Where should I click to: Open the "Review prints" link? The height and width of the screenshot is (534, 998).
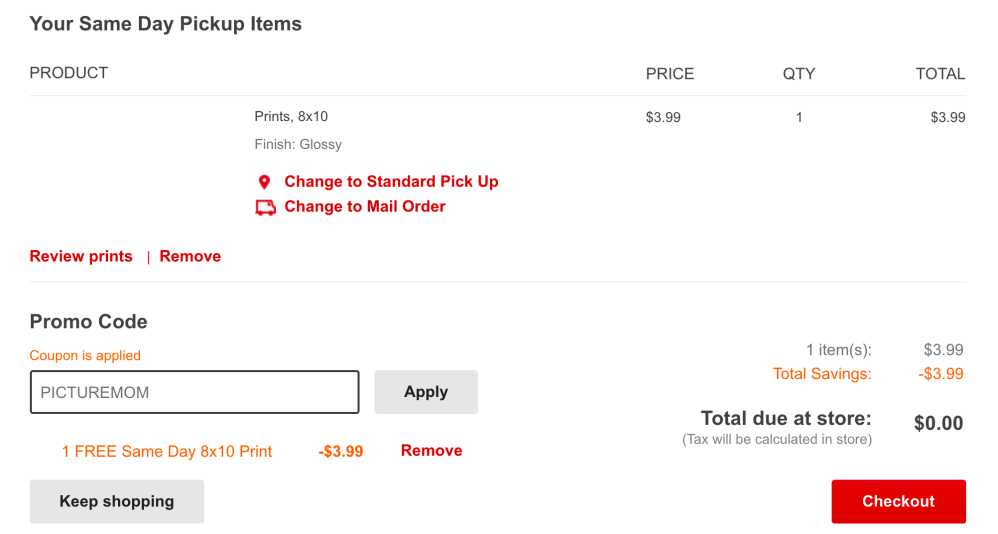pos(81,257)
